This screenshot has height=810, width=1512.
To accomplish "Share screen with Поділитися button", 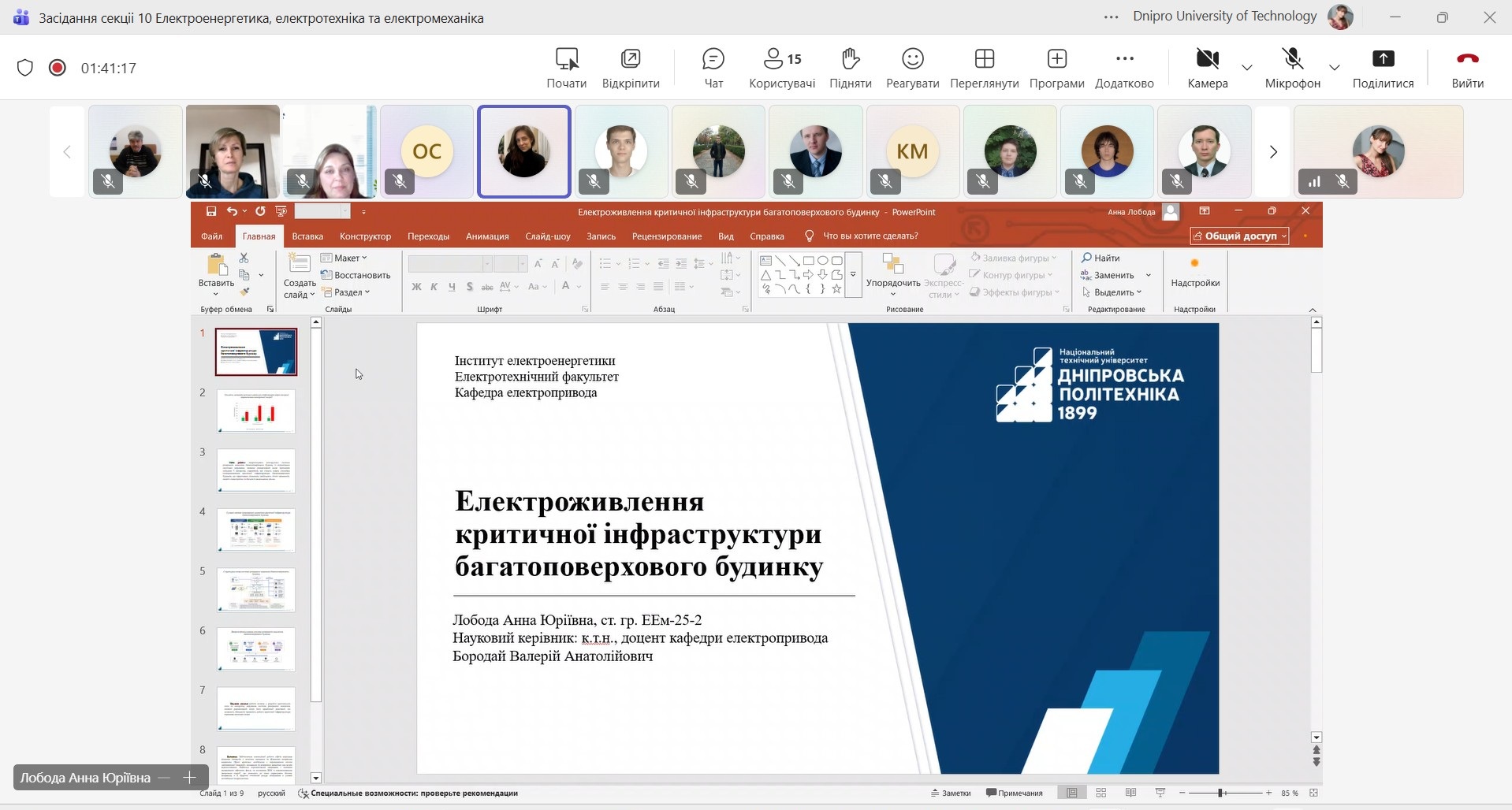I will click(1383, 67).
